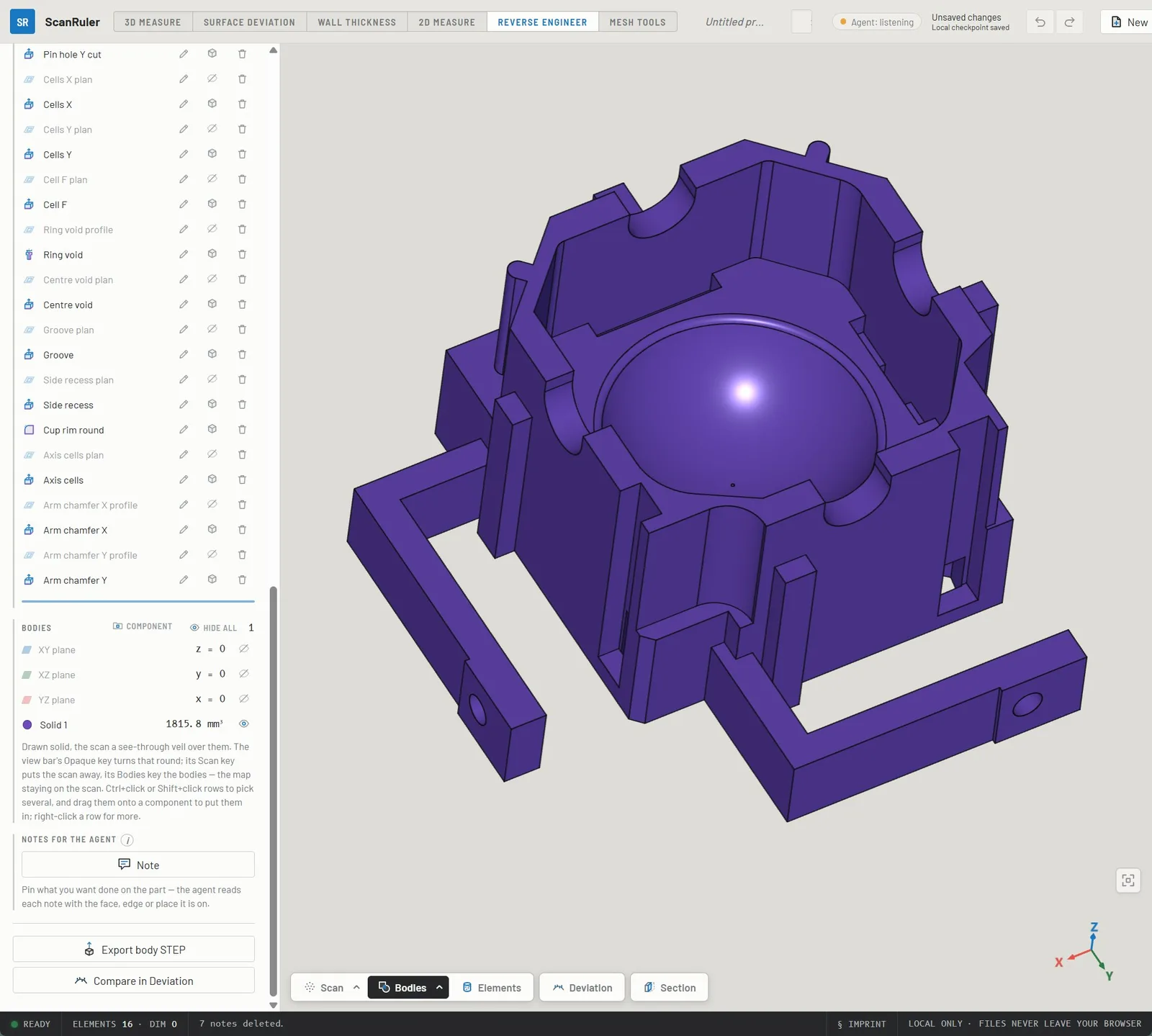Add a Note for the agent

click(138, 865)
